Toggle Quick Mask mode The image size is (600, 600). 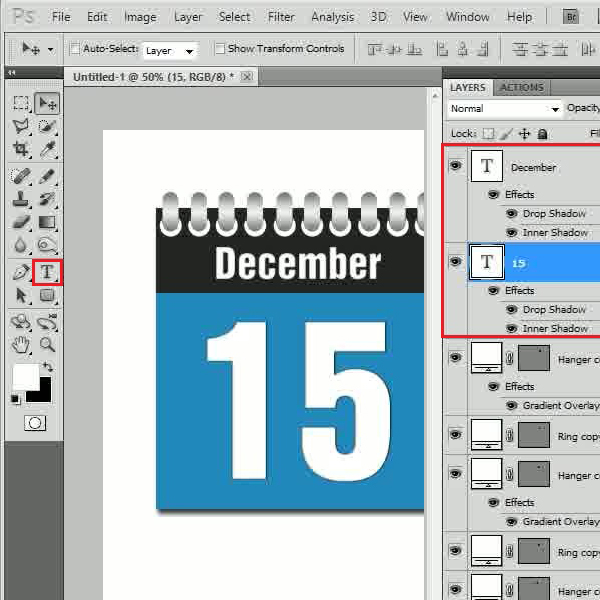[35, 423]
